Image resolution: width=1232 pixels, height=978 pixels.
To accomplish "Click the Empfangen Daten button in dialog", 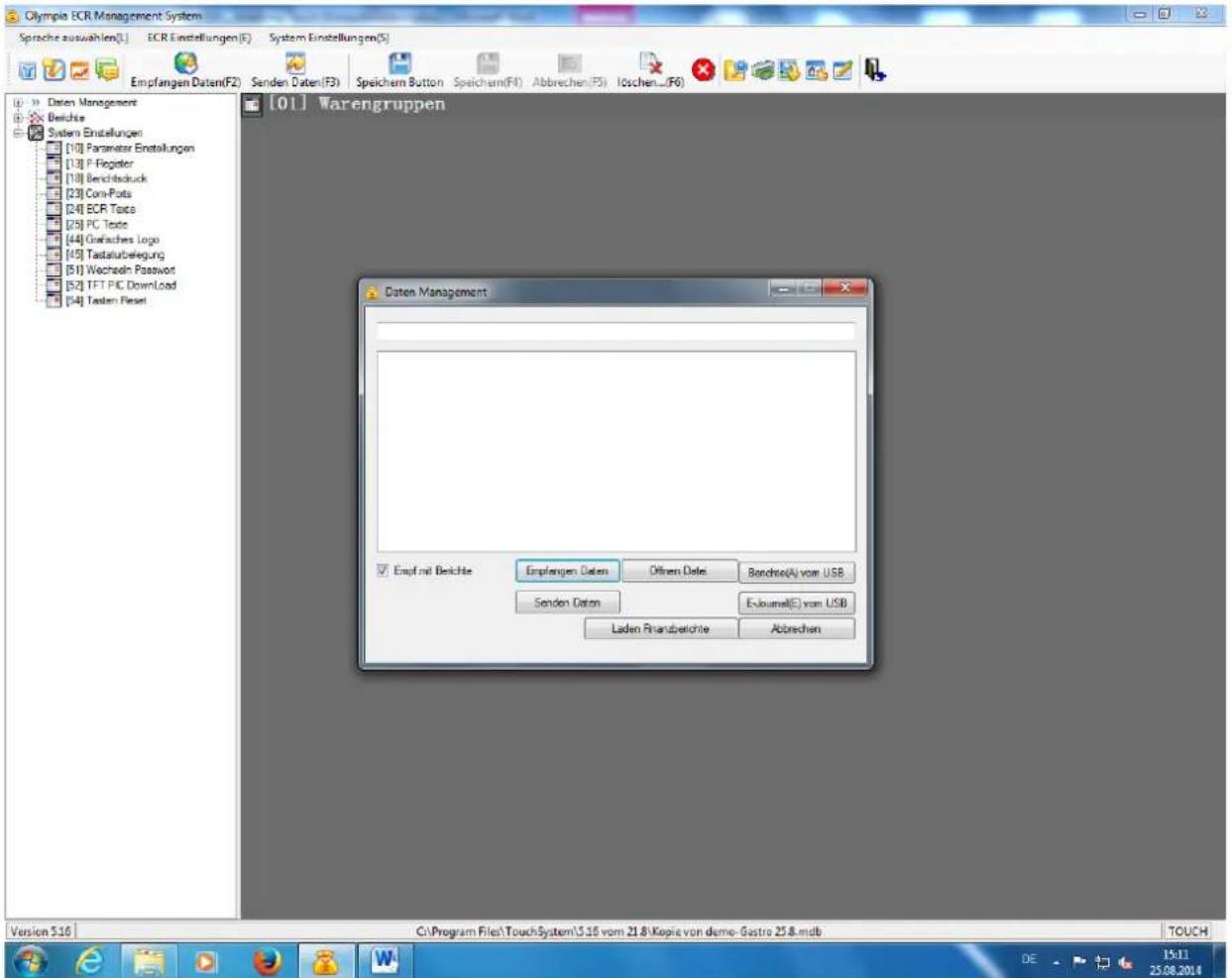I will coord(567,572).
